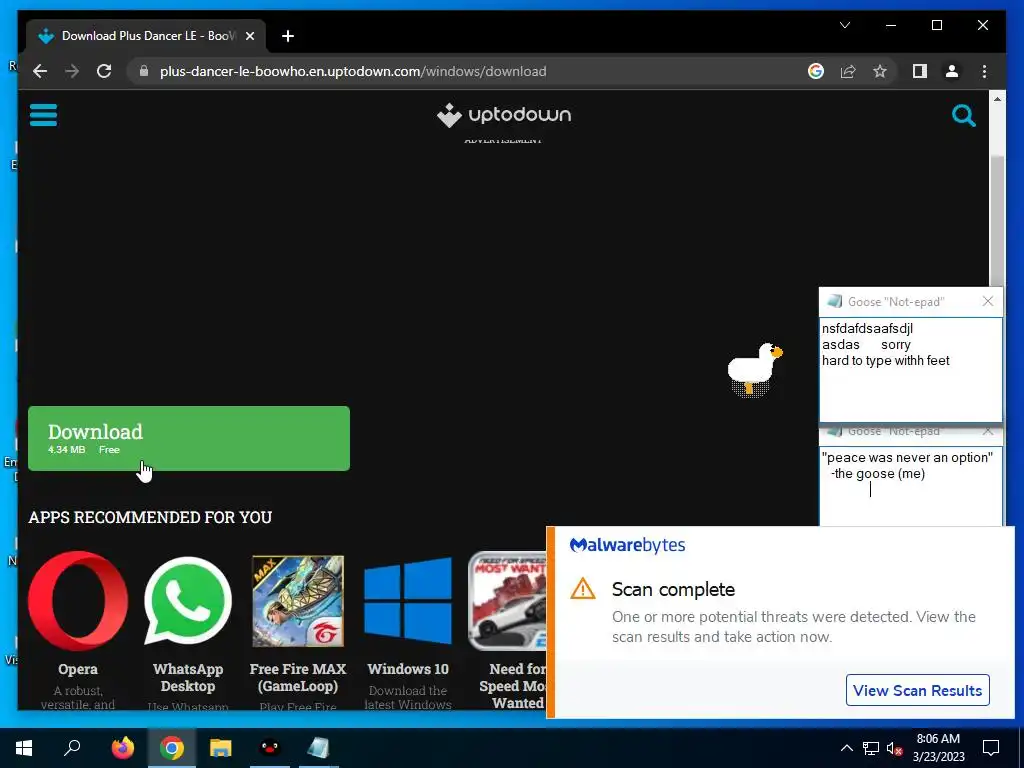The height and width of the screenshot is (768, 1024).
Task: Open the Opera app icon
Action: pyautogui.click(x=78, y=601)
